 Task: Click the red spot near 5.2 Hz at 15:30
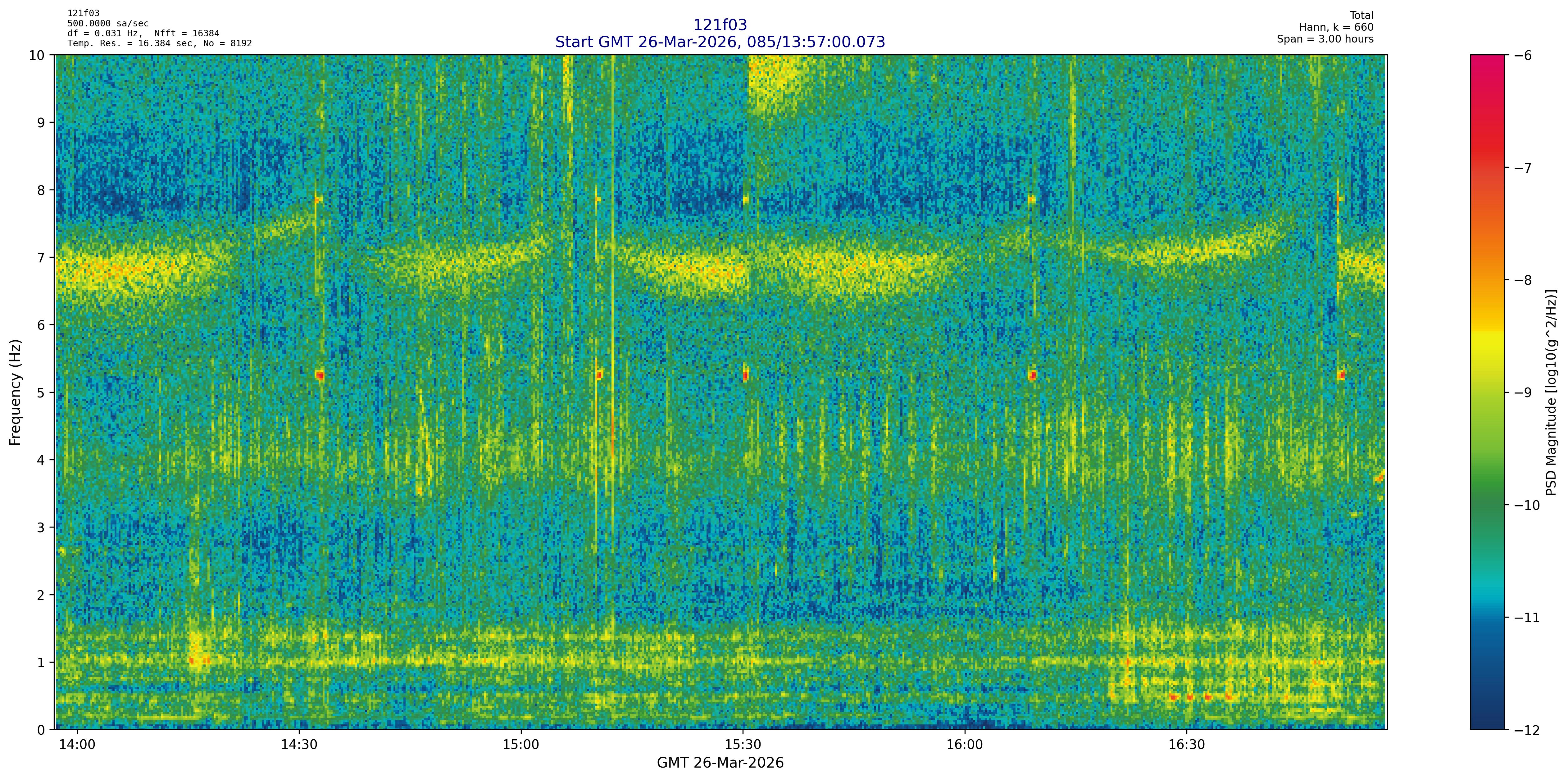[745, 376]
